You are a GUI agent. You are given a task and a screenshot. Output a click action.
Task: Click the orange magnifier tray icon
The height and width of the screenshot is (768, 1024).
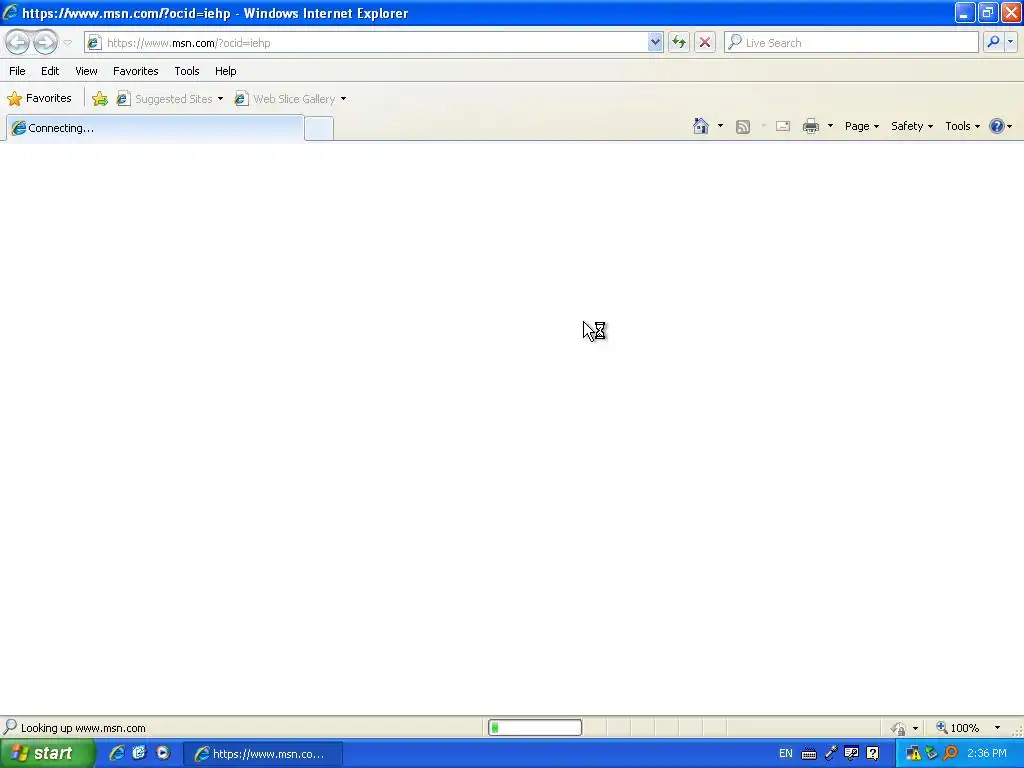(x=951, y=754)
